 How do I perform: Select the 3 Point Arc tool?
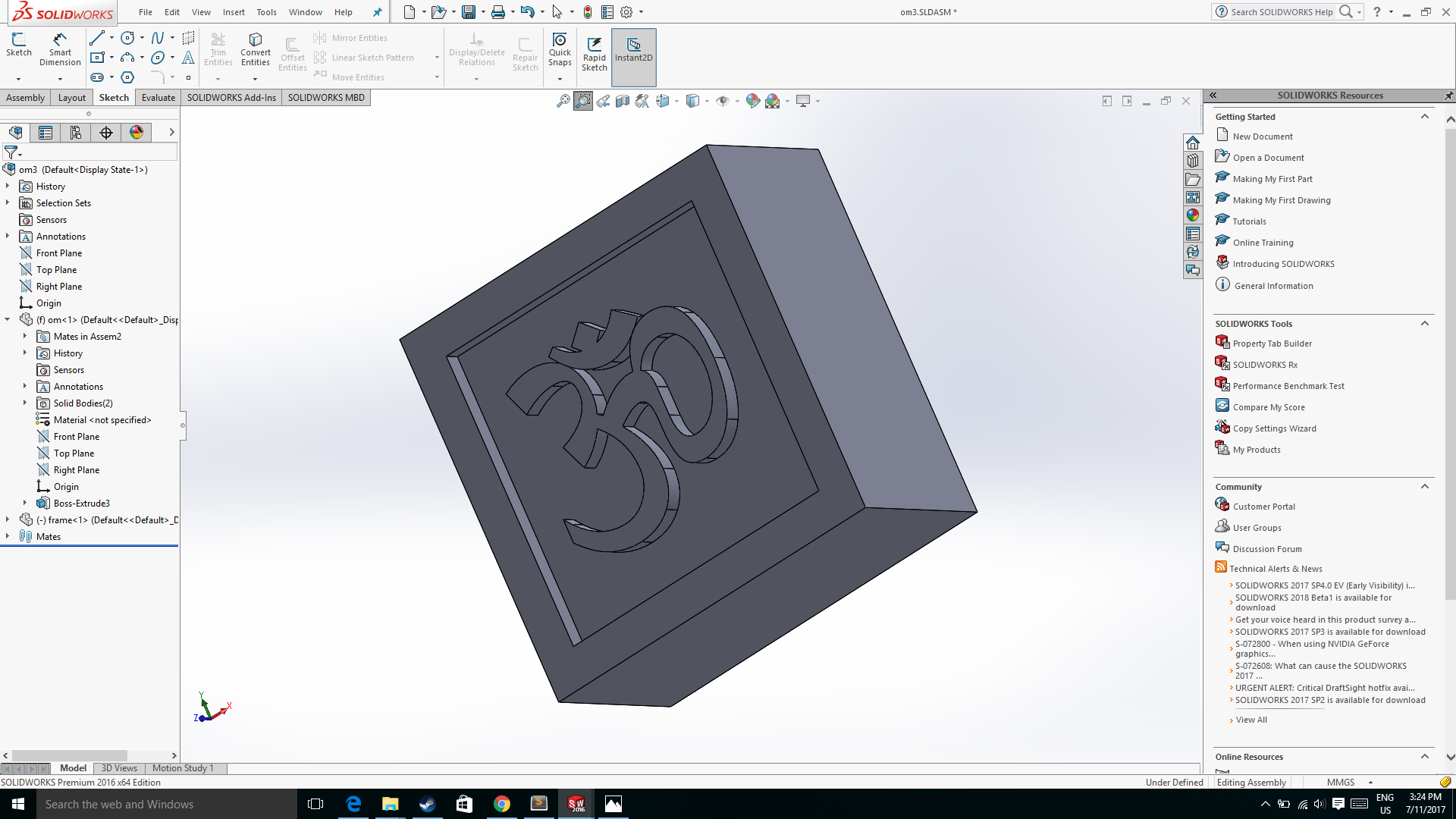[127, 58]
